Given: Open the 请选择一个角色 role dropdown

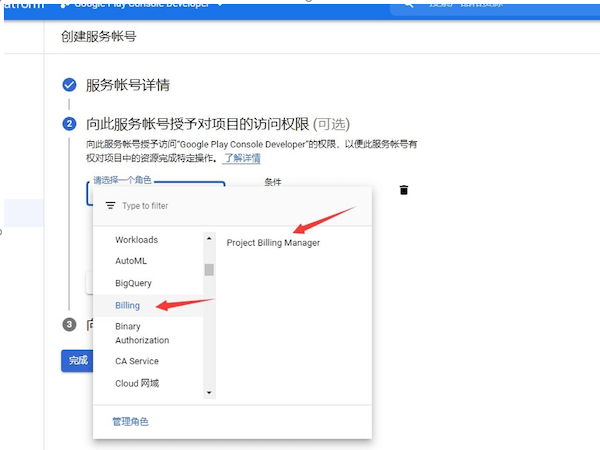Looking at the screenshot, I should point(155,183).
